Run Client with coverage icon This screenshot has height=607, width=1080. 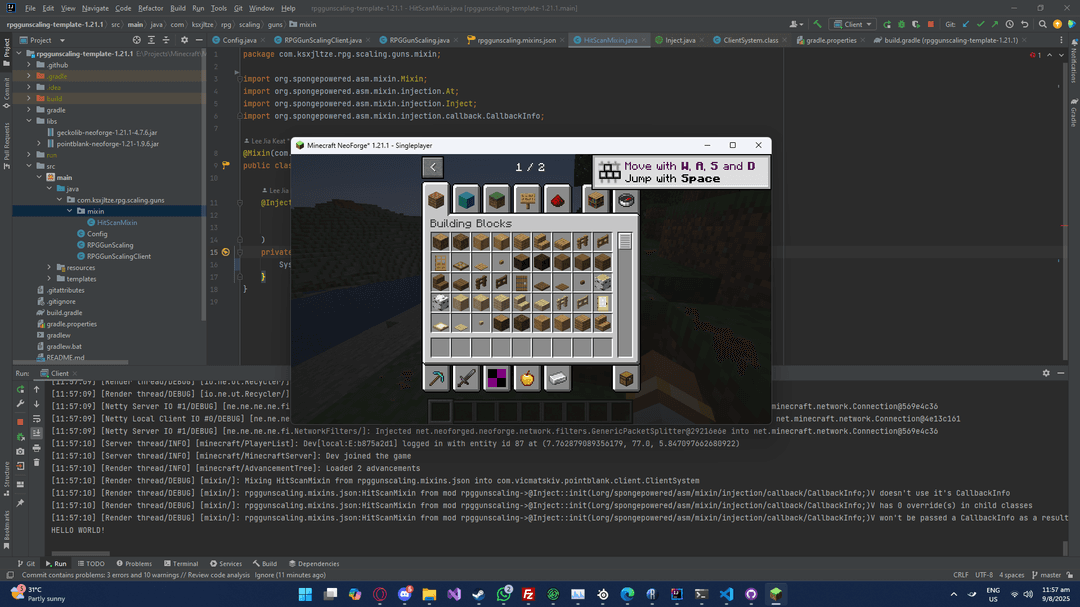pyautogui.click(x=916, y=24)
